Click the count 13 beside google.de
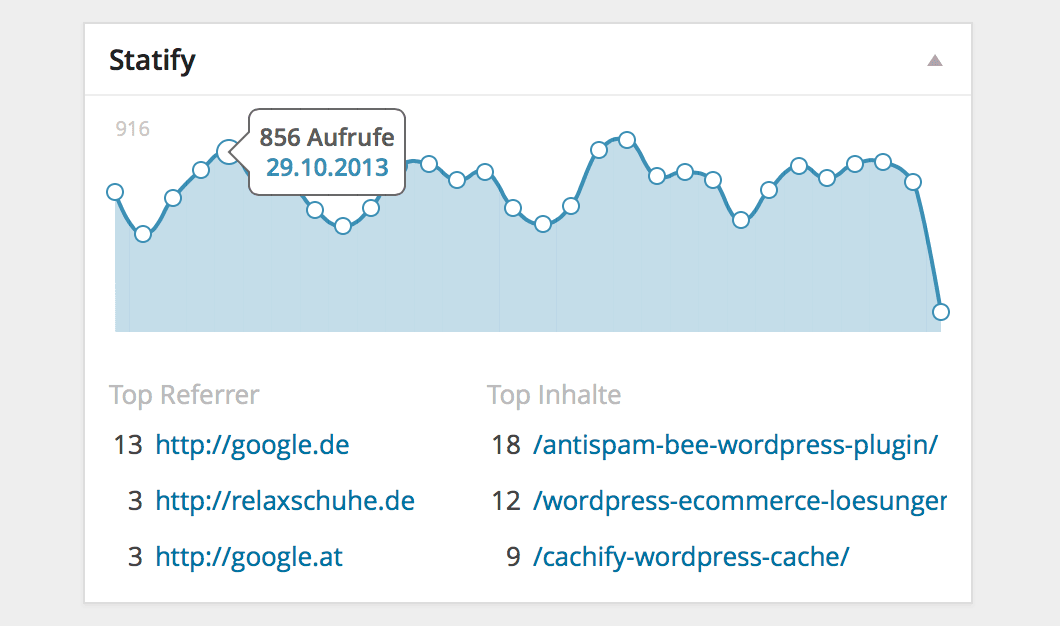Image resolution: width=1060 pixels, height=626 pixels. coord(128,445)
